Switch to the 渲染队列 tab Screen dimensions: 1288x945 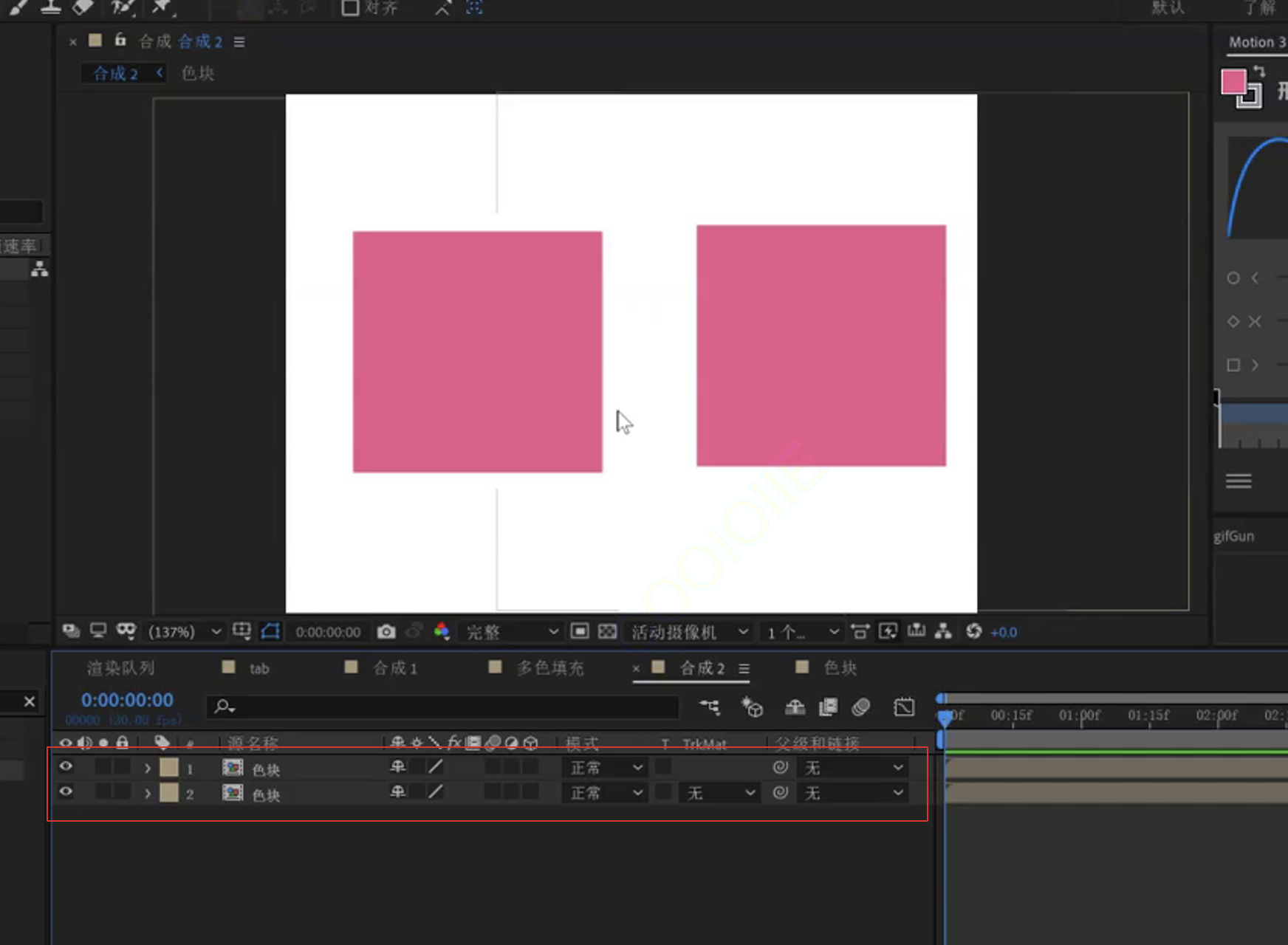coord(120,668)
